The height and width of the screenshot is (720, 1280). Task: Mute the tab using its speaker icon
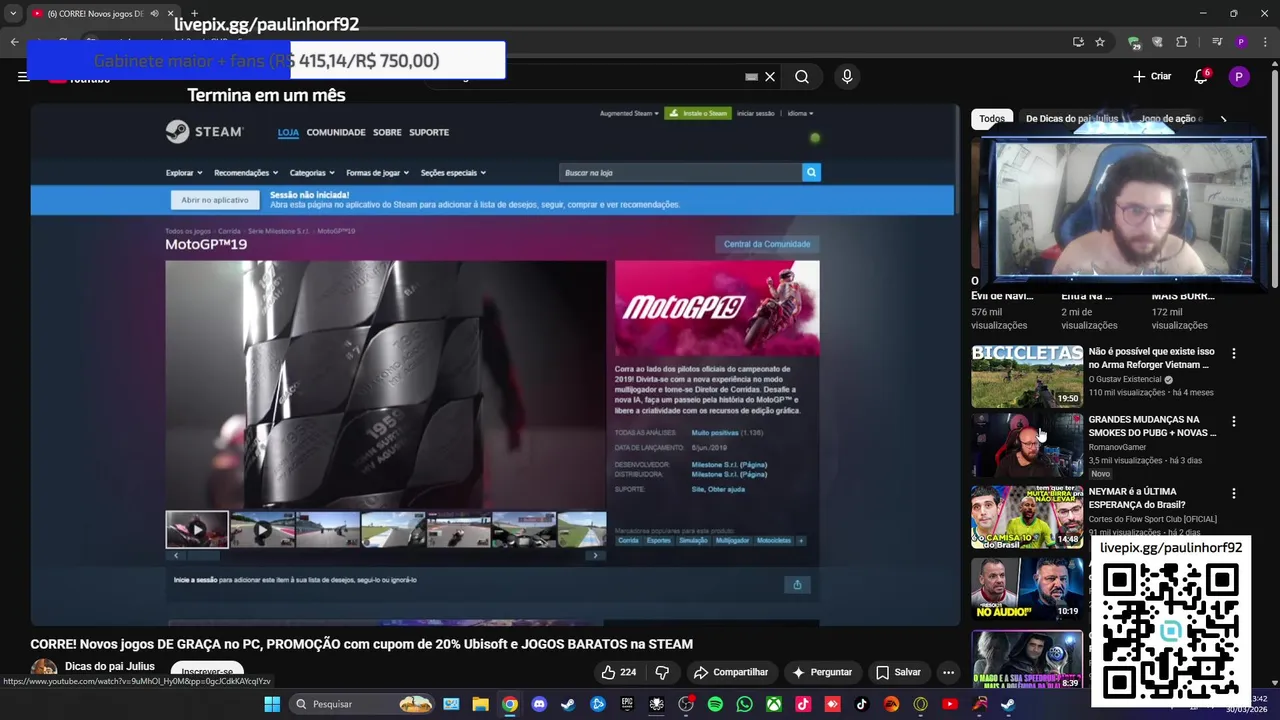(154, 13)
